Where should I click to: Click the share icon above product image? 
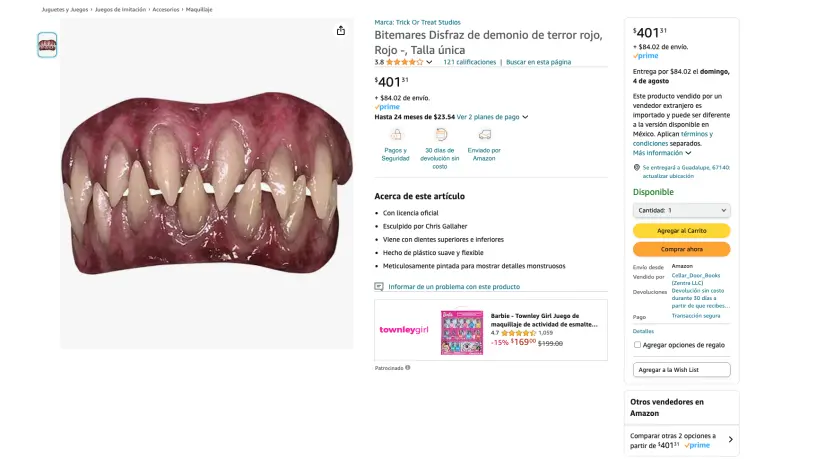tap(341, 31)
